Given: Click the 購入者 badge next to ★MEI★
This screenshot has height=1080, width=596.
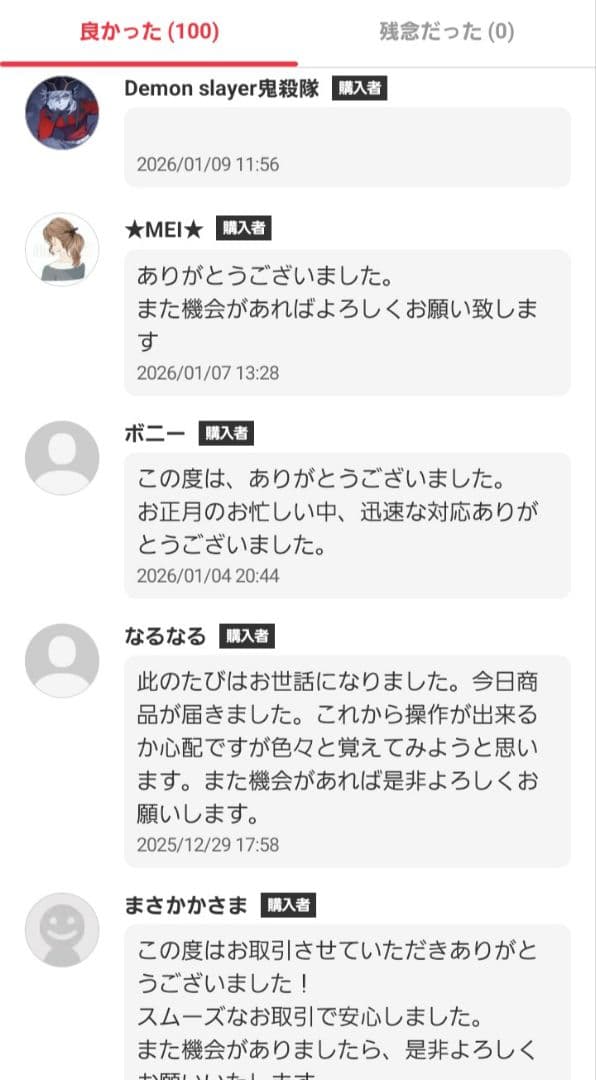Looking at the screenshot, I should [243, 227].
